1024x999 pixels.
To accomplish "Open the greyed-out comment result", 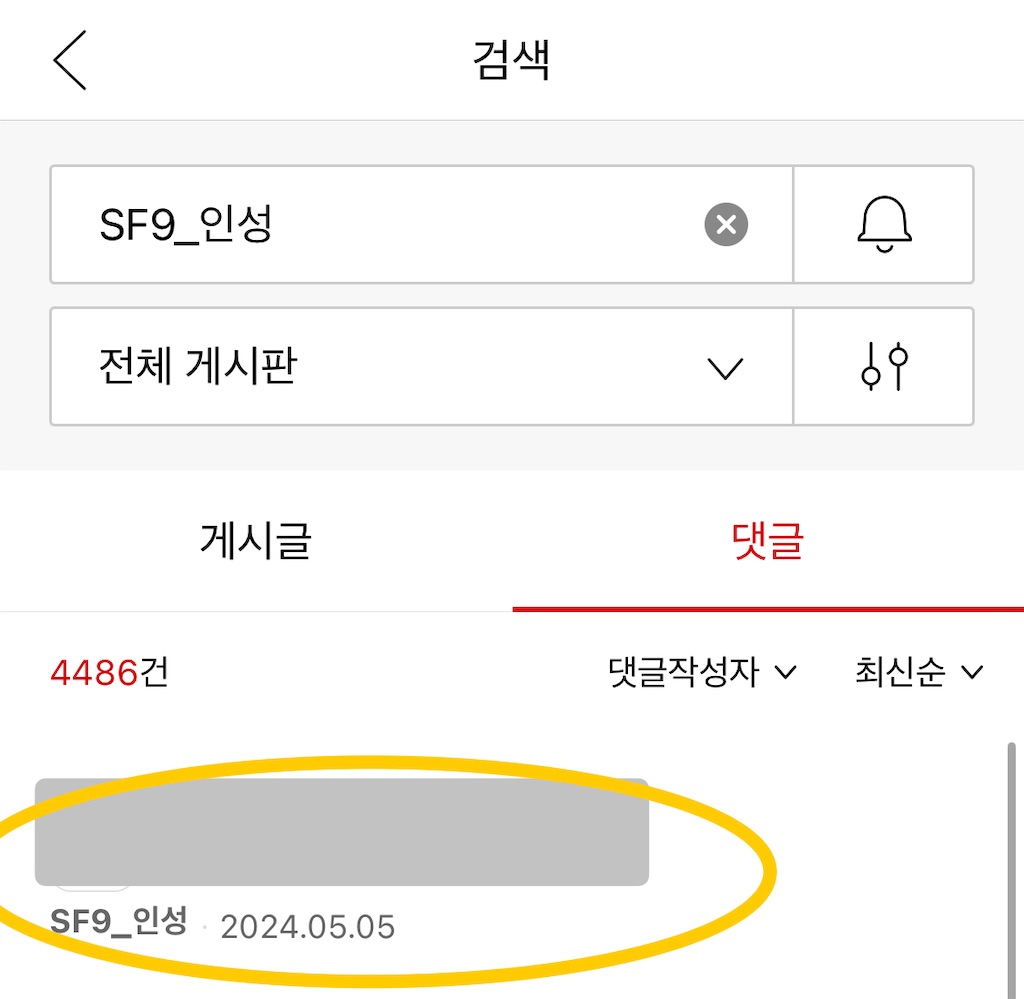I will (x=342, y=832).
